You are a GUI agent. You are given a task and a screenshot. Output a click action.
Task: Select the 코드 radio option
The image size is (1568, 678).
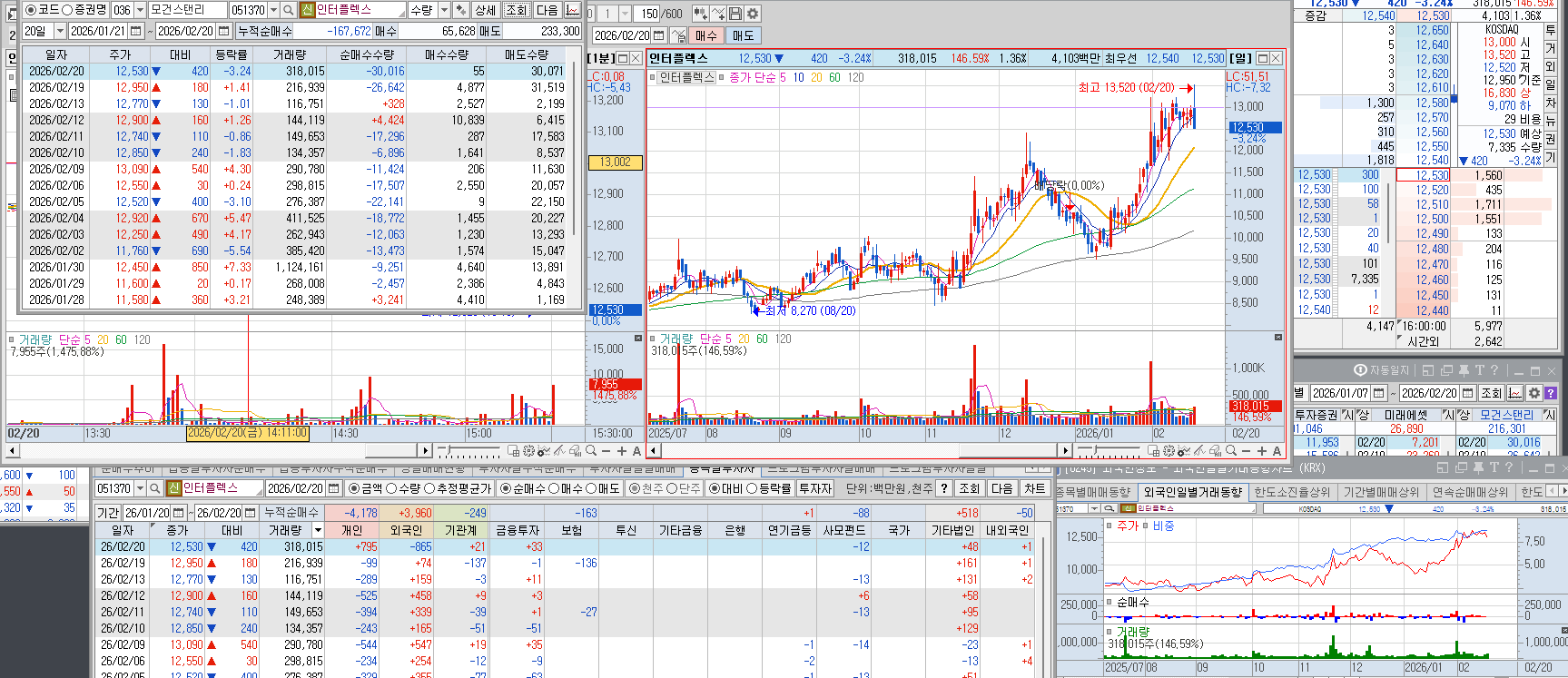pyautogui.click(x=31, y=9)
